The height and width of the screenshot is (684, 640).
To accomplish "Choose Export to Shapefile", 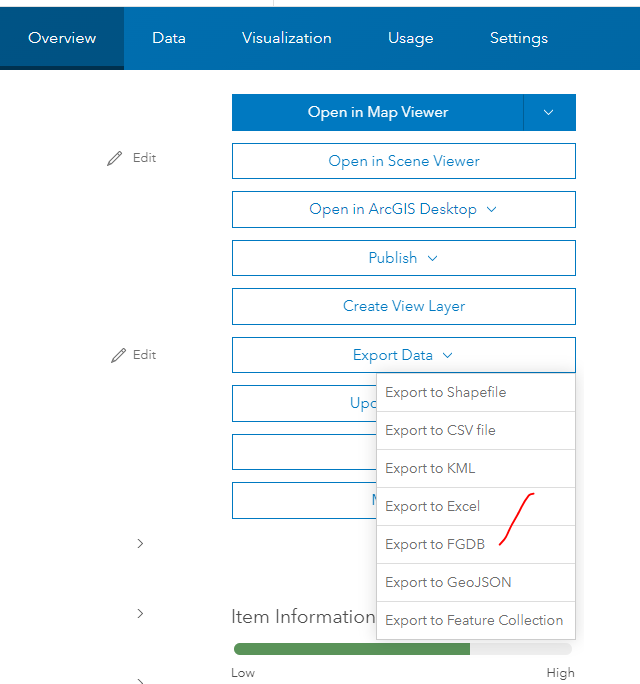I will point(446,392).
